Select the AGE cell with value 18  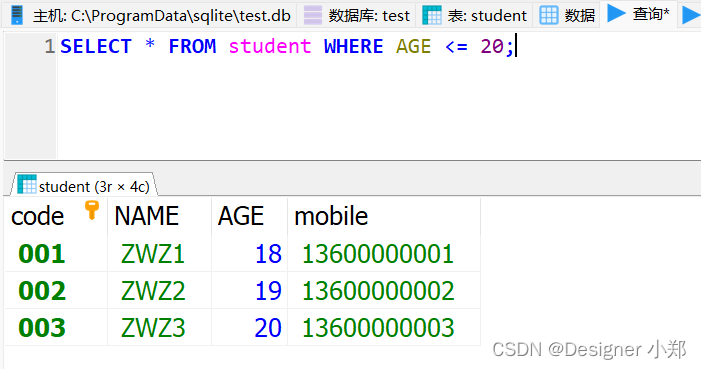coord(249,254)
